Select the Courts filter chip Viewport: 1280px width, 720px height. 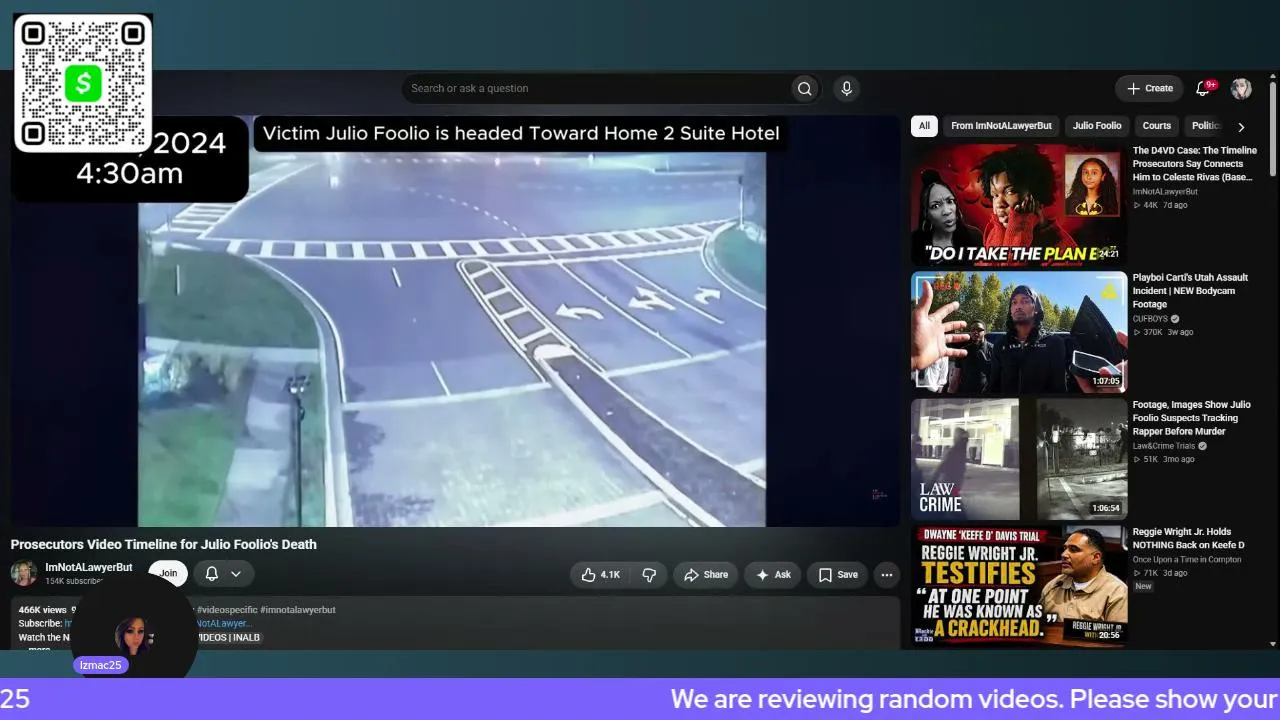[1156, 126]
